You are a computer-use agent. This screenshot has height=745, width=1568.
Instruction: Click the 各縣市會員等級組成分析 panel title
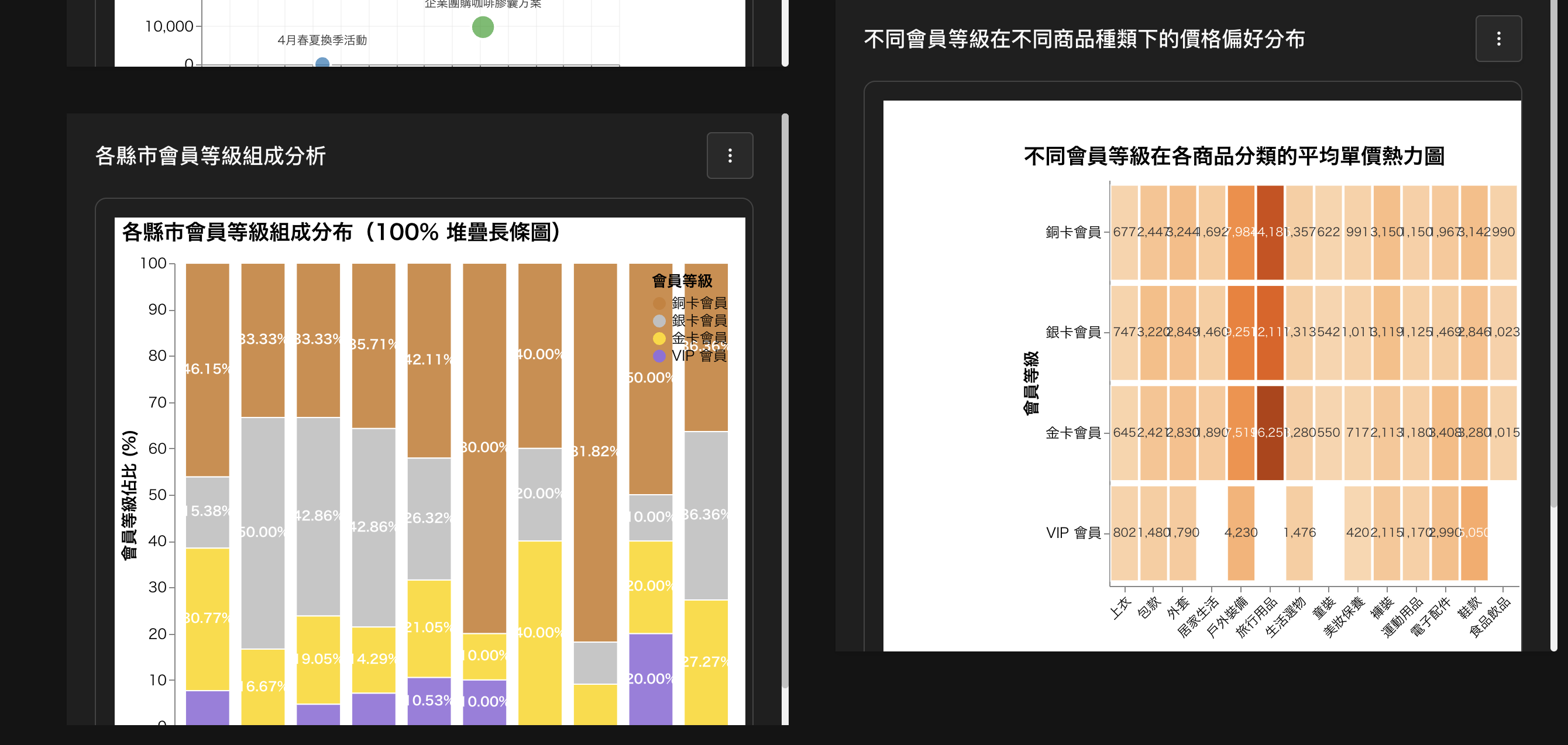211,156
